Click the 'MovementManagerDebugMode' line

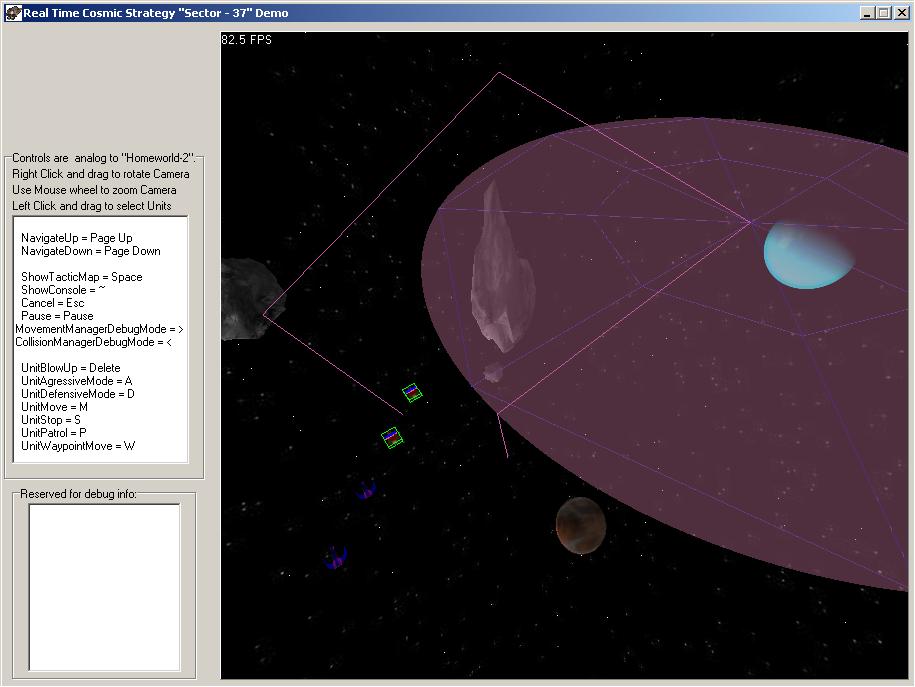[x=99, y=329]
